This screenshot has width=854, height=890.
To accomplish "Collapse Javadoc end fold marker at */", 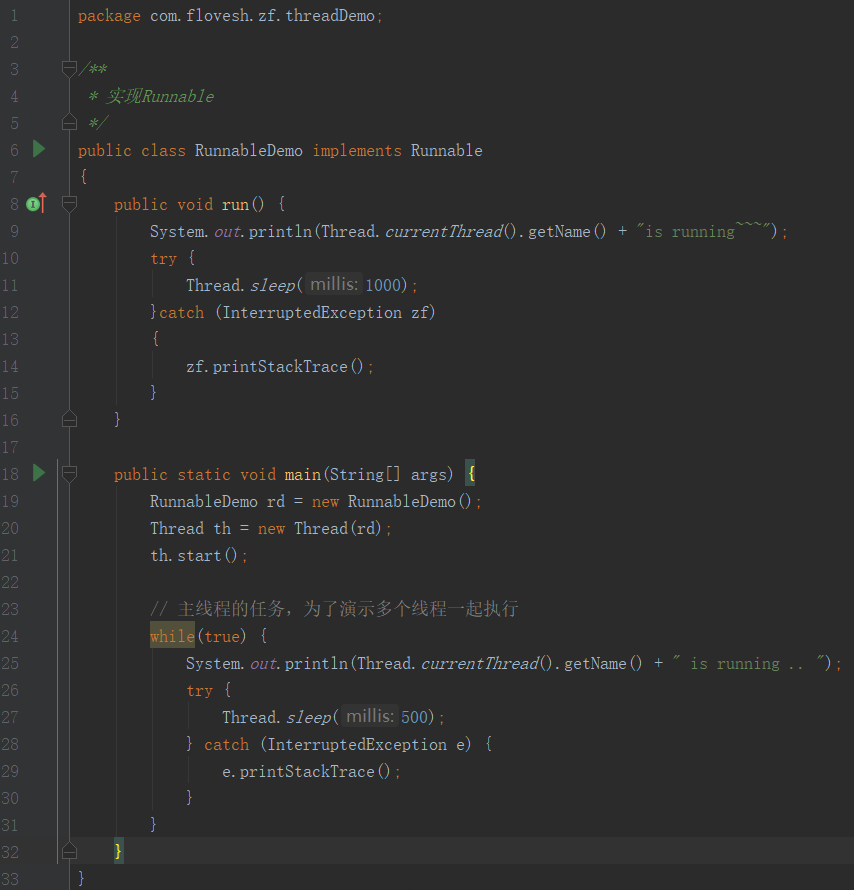I will (x=69, y=122).
